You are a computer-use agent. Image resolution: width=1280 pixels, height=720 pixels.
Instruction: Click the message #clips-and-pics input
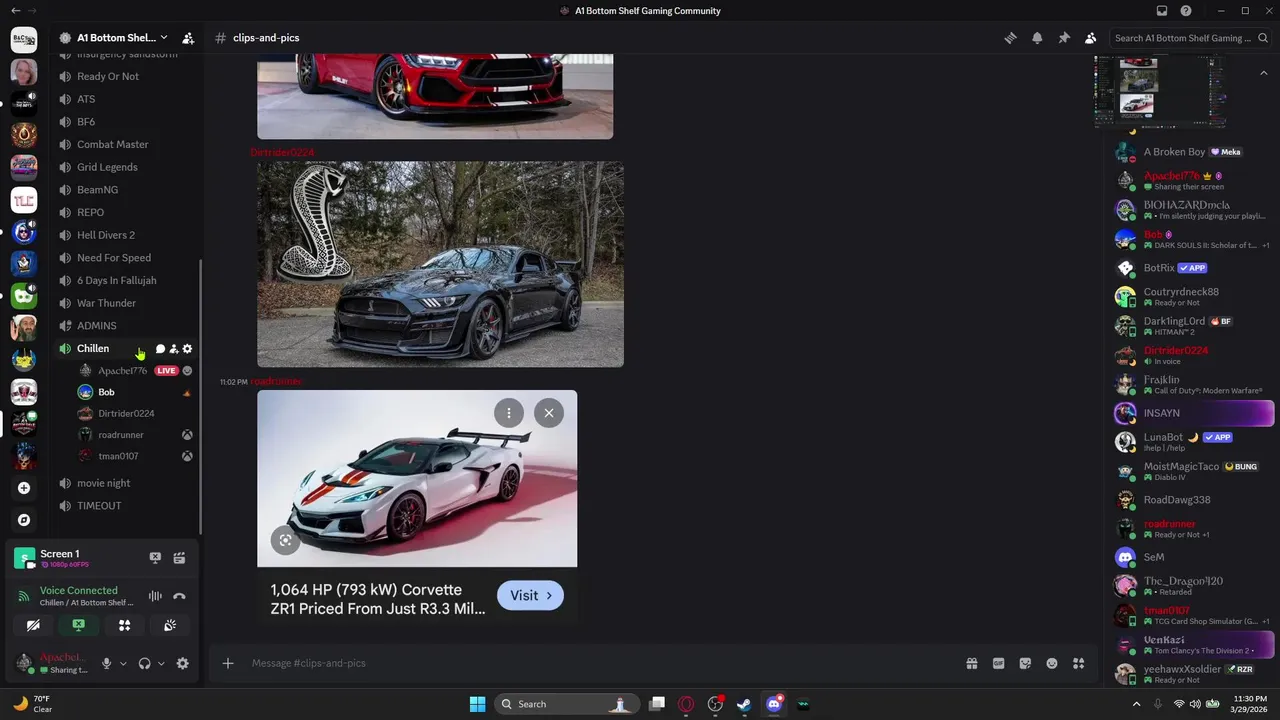pyautogui.click(x=600, y=663)
